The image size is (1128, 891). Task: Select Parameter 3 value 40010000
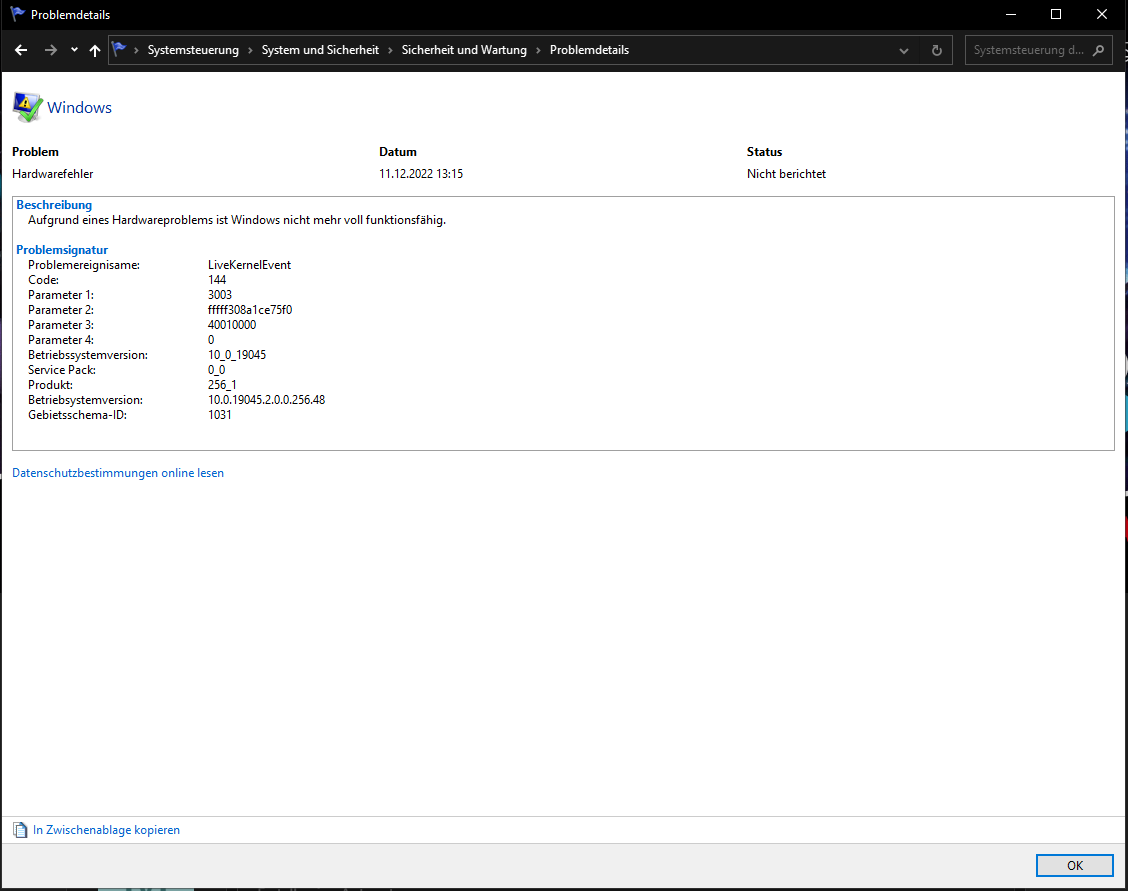(x=232, y=325)
